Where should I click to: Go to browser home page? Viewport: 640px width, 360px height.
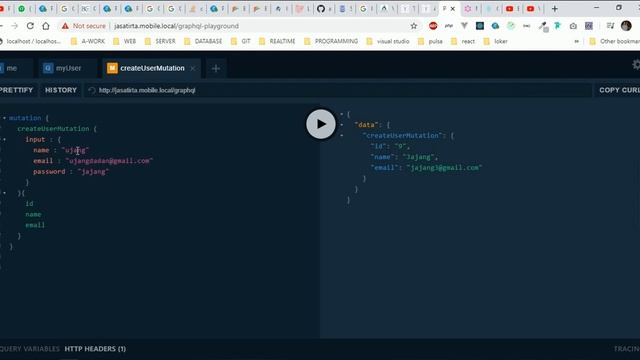(x=46, y=26)
